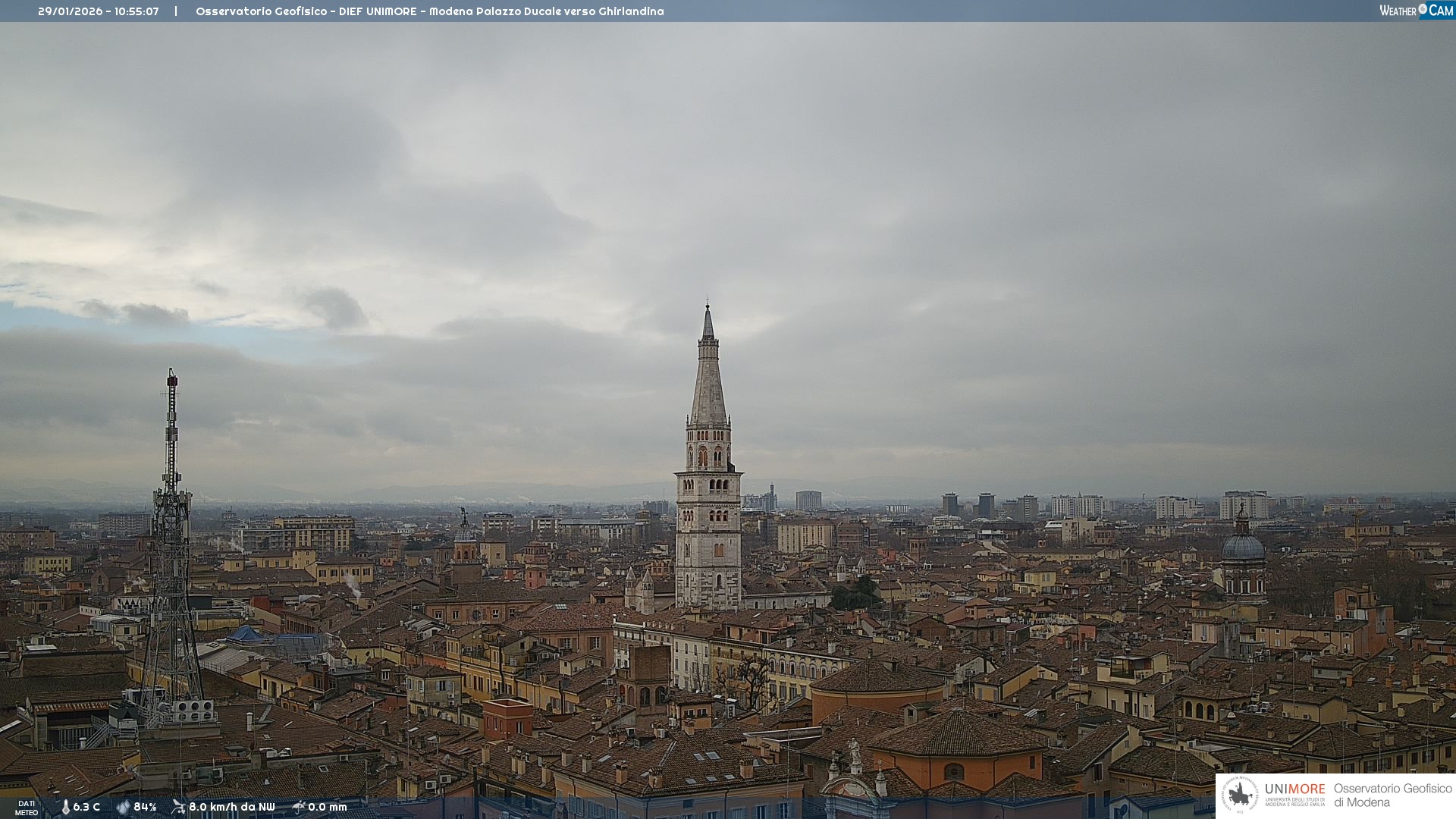
Task: Click the 8.0 km/h da NW wind reading
Action: 232,807
